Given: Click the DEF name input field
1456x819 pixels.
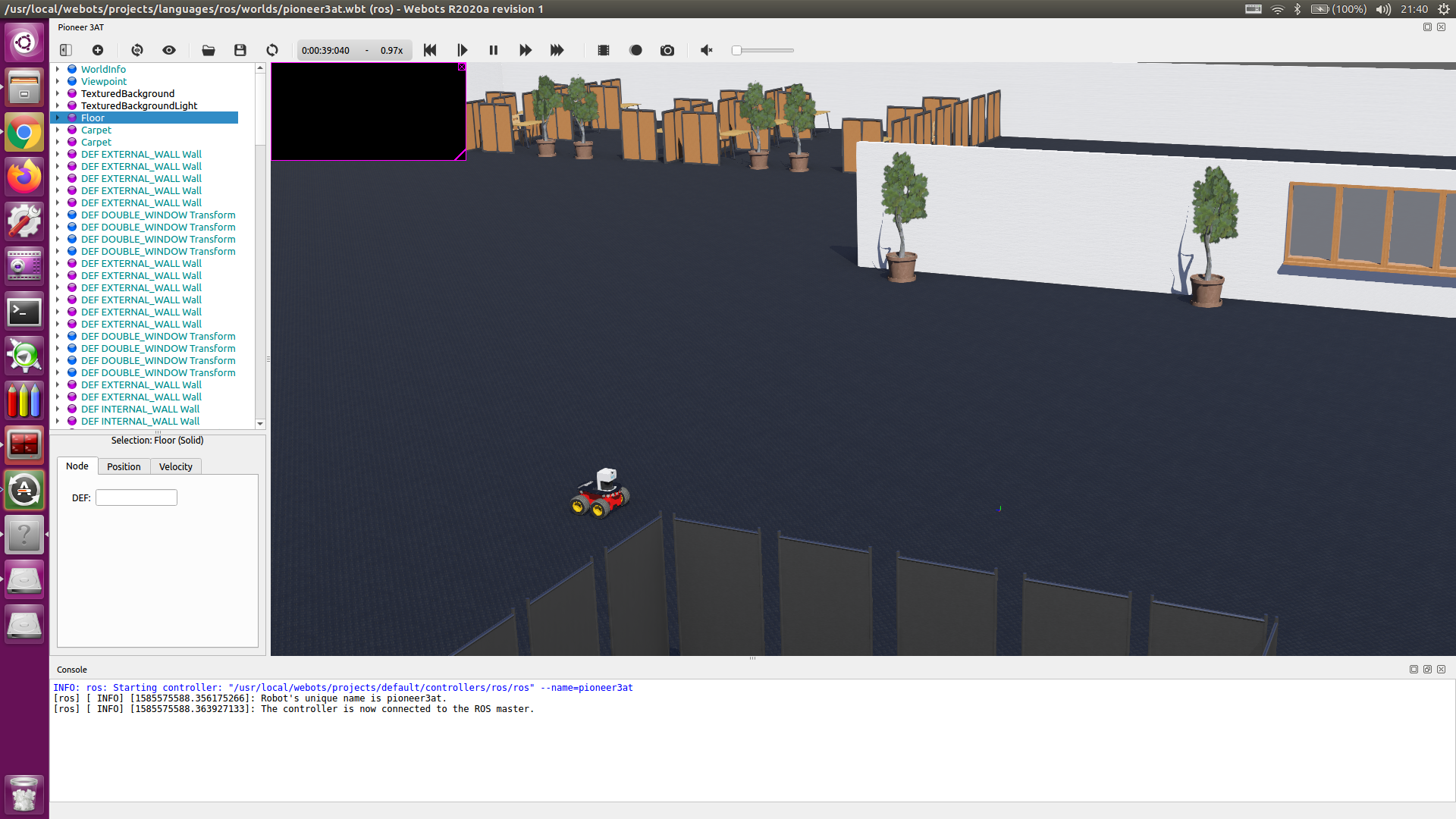Looking at the screenshot, I should (x=136, y=497).
